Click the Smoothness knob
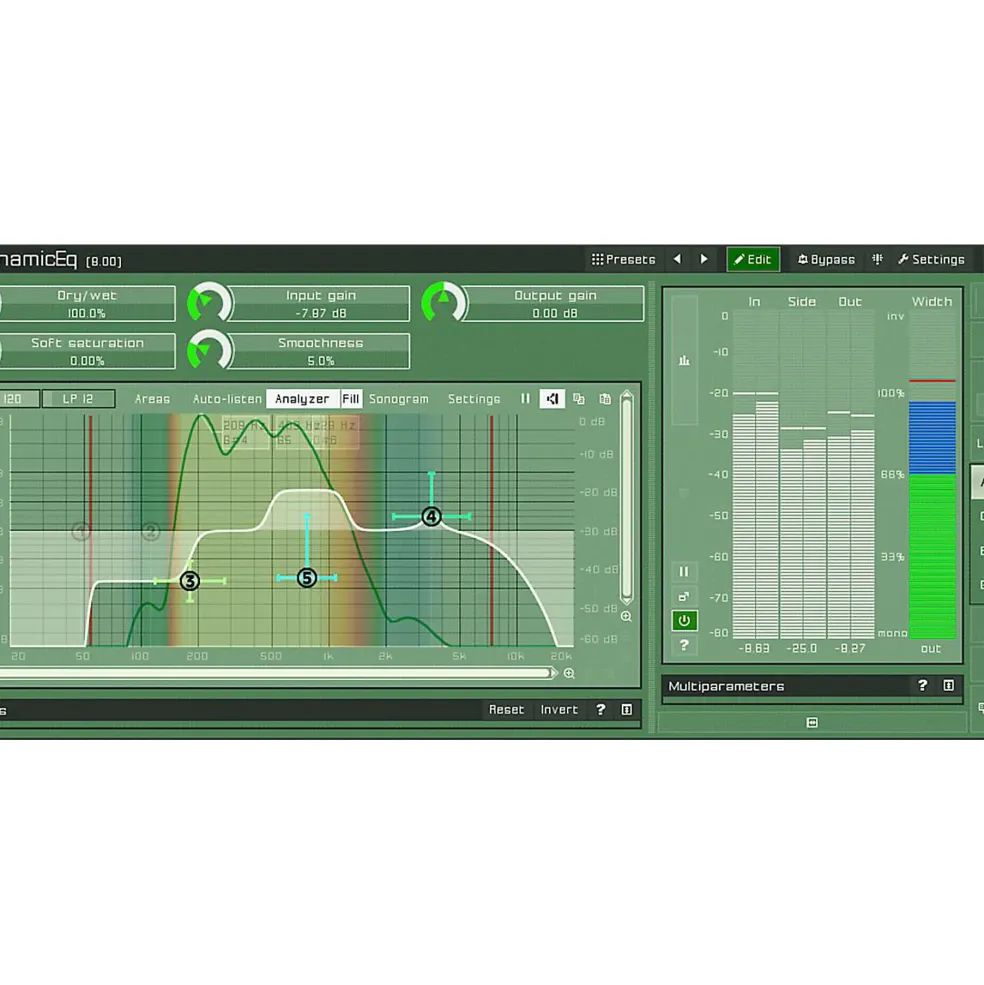Viewport: 984px width, 985px height. point(209,351)
